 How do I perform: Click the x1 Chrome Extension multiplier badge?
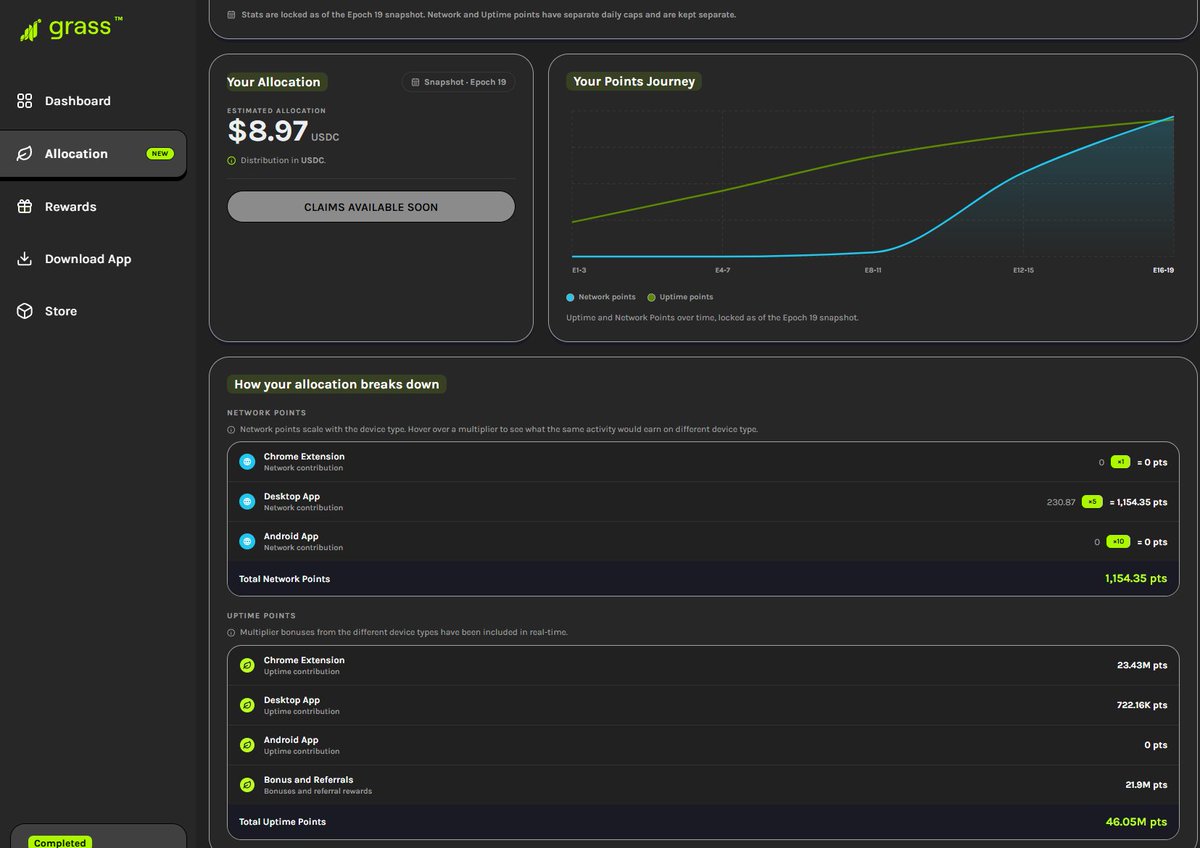tap(1121, 462)
